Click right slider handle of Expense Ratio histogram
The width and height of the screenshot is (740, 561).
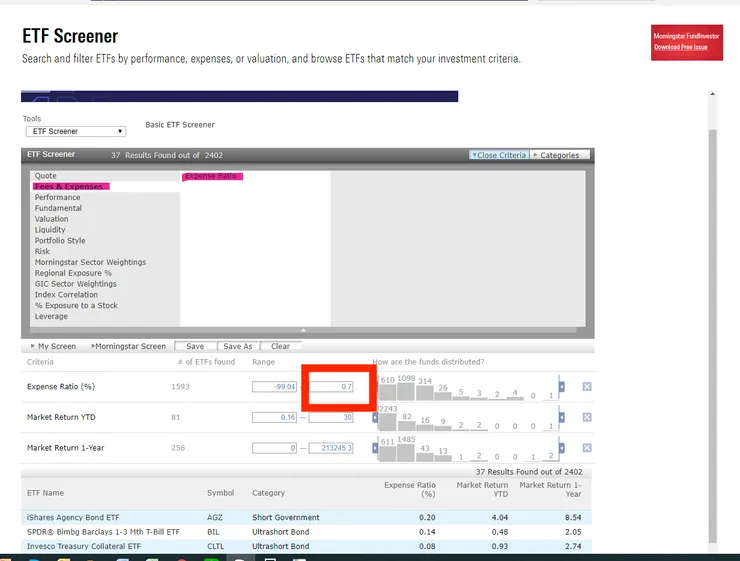pyautogui.click(x=562, y=387)
